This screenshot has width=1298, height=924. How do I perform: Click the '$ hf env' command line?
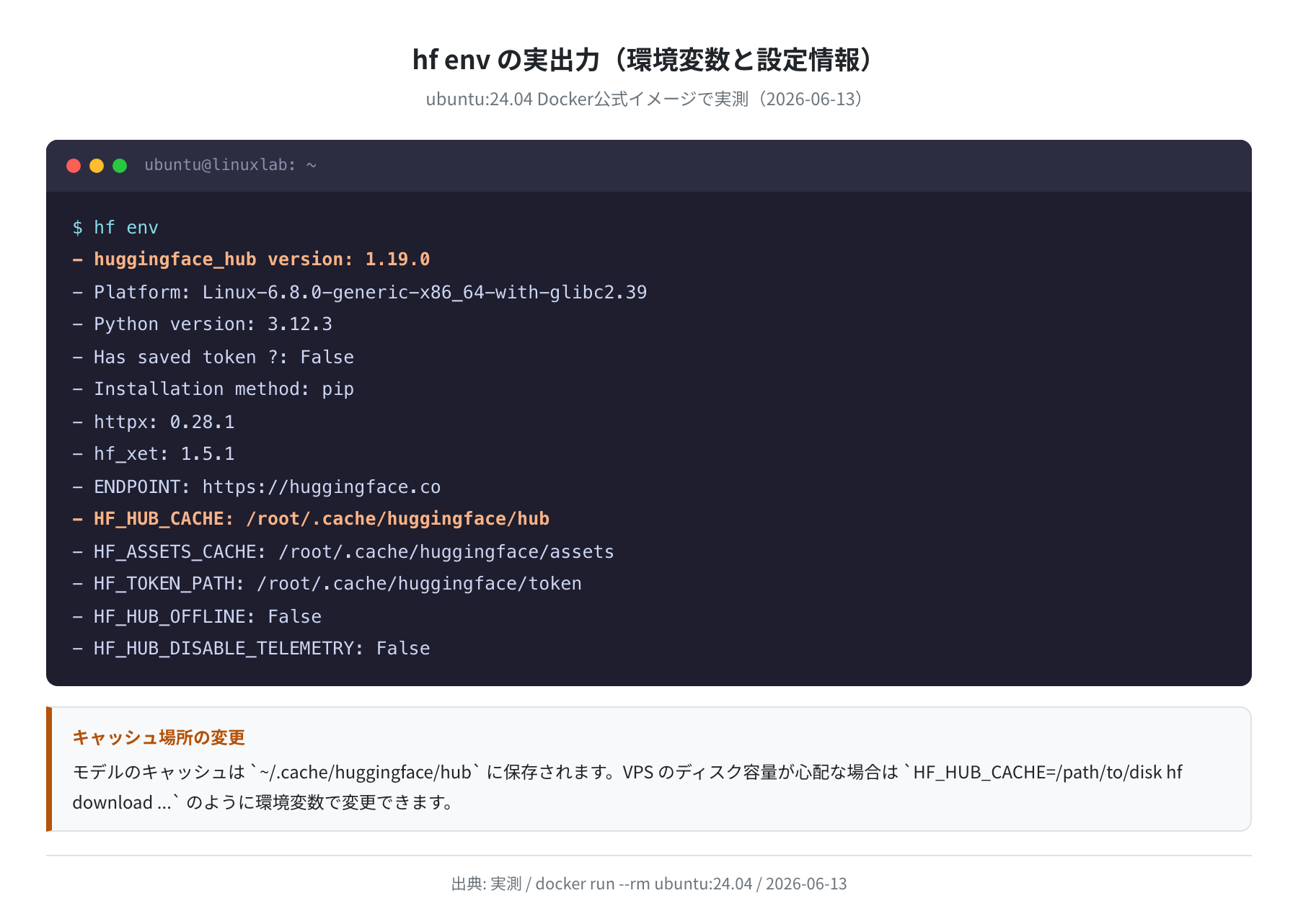[115, 228]
